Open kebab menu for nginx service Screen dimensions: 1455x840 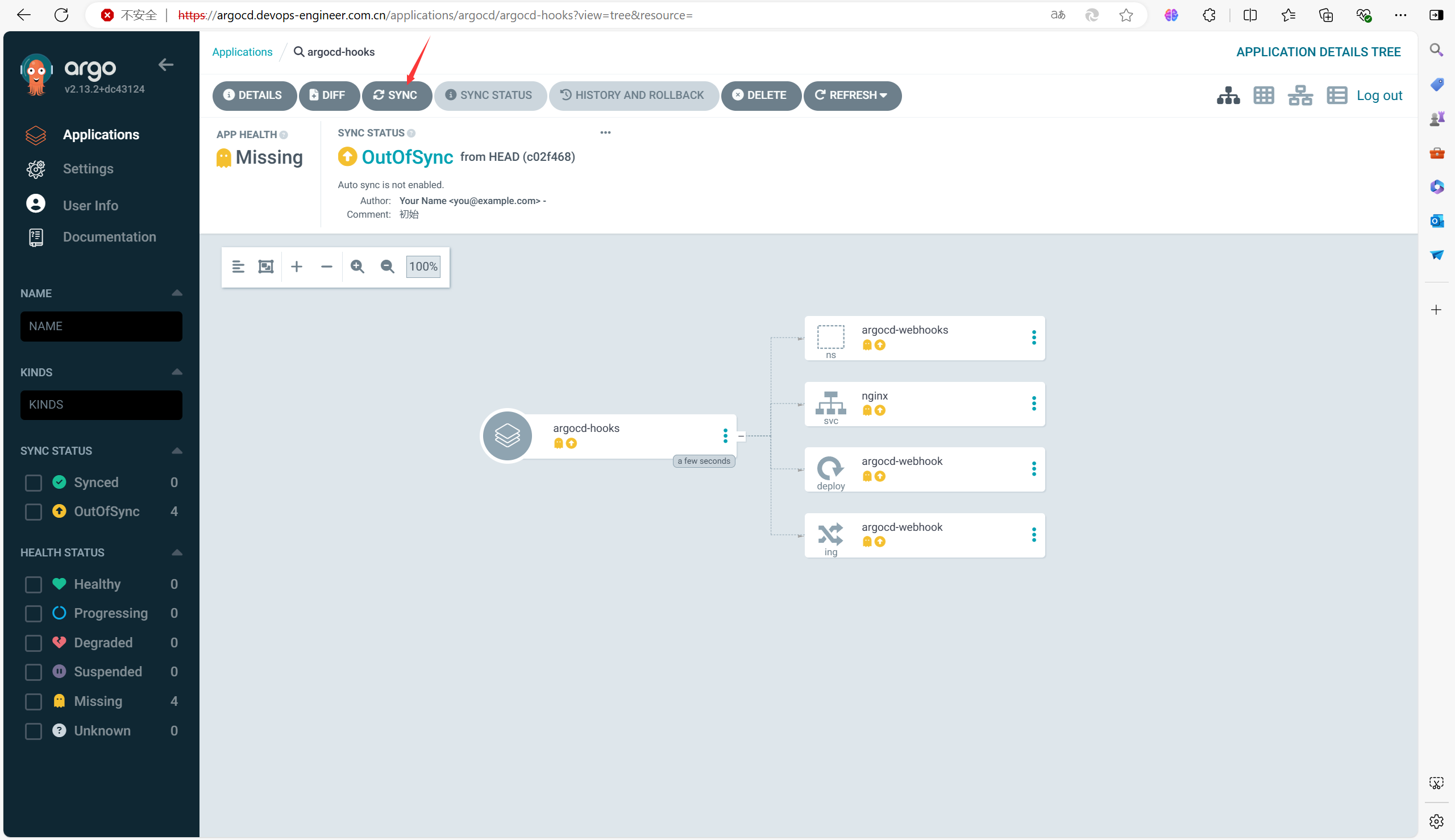[x=1034, y=404]
